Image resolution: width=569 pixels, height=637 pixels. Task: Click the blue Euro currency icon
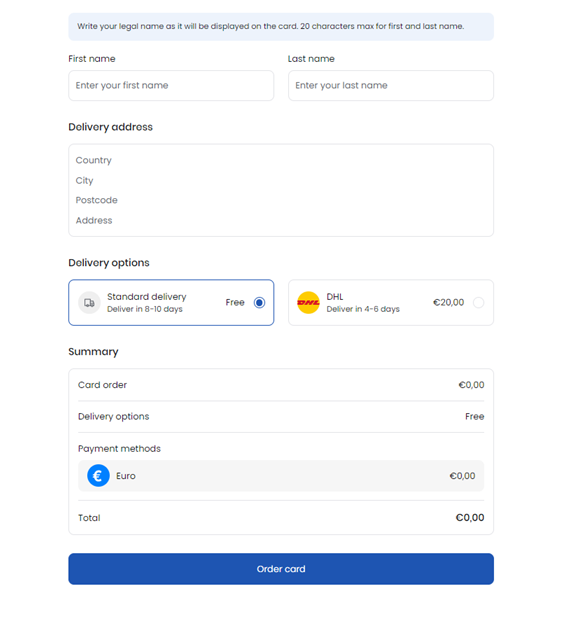[98, 475]
